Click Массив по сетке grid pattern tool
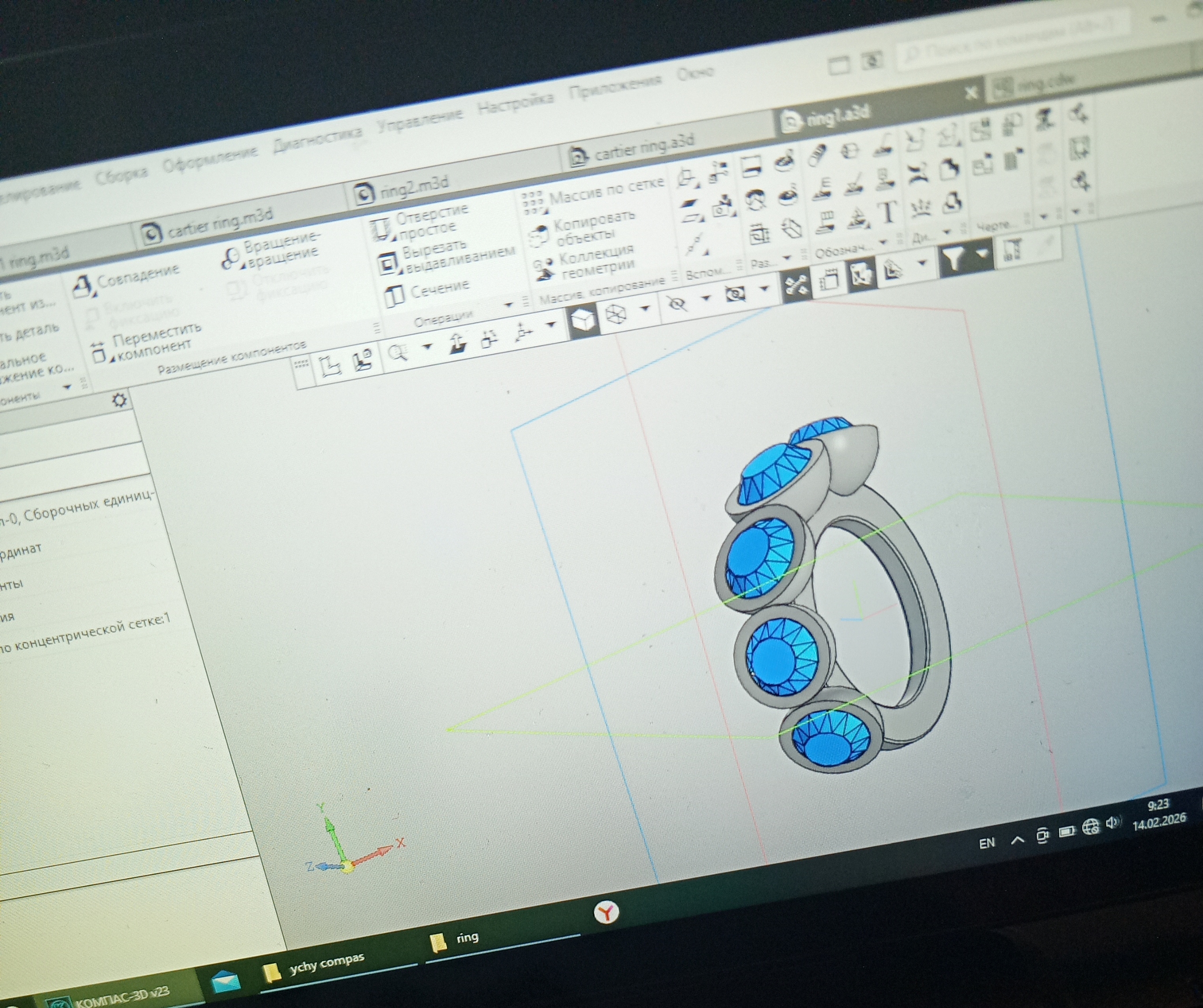This screenshot has height=1008, width=1203. coord(533,203)
